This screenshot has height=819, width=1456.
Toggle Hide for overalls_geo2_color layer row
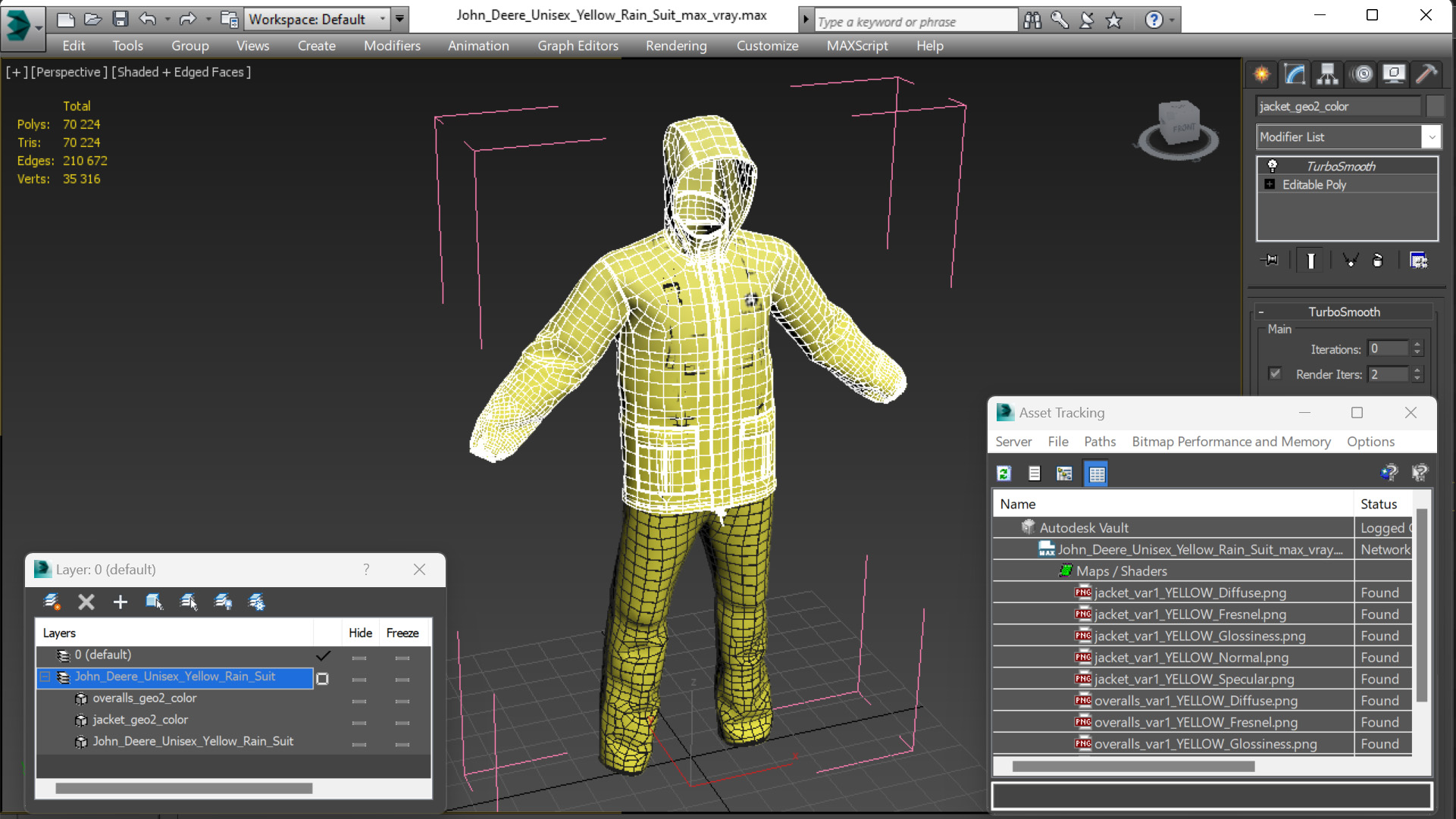point(359,701)
